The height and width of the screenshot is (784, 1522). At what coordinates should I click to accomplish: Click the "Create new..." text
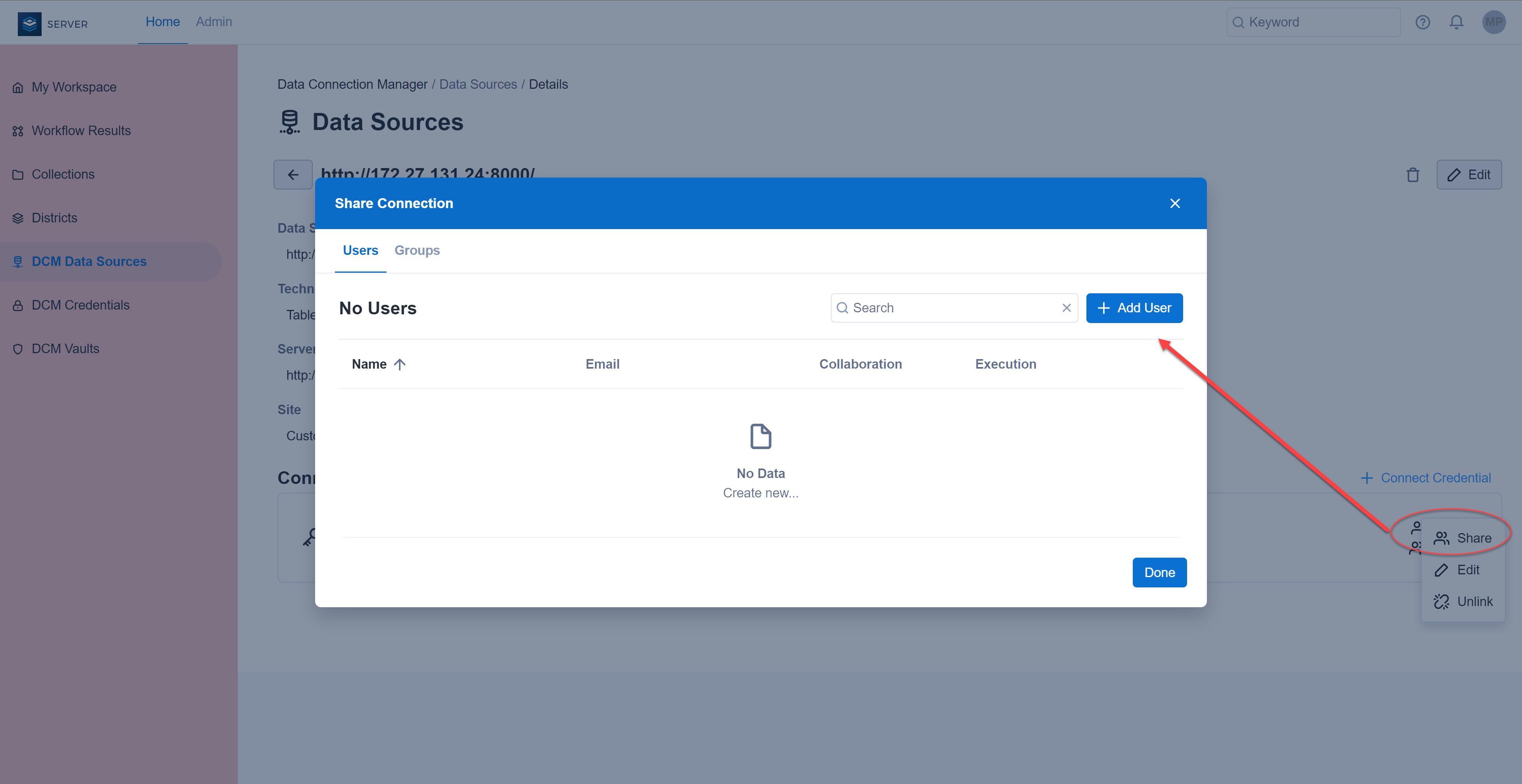[x=761, y=493]
